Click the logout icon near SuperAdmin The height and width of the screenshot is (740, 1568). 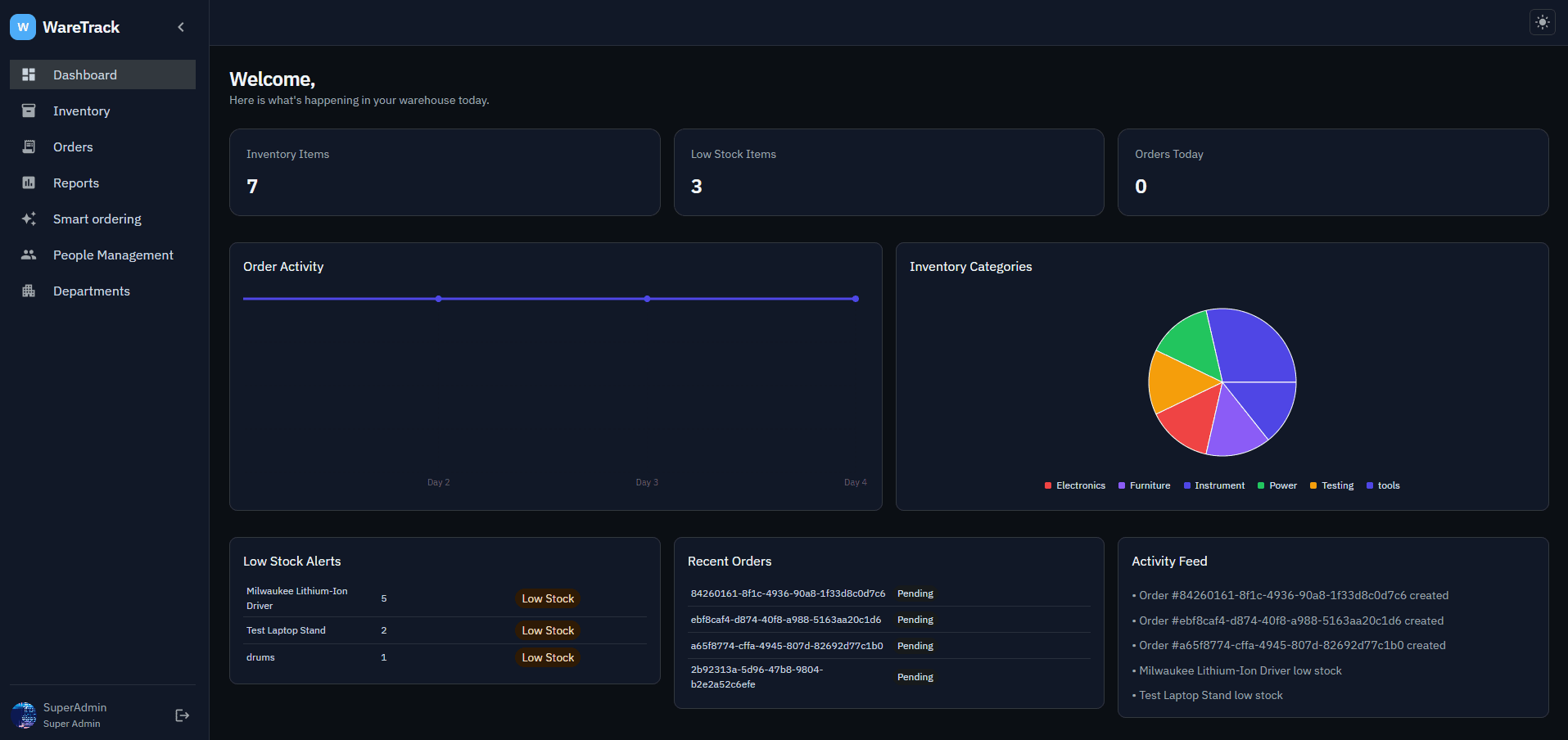pos(181,715)
